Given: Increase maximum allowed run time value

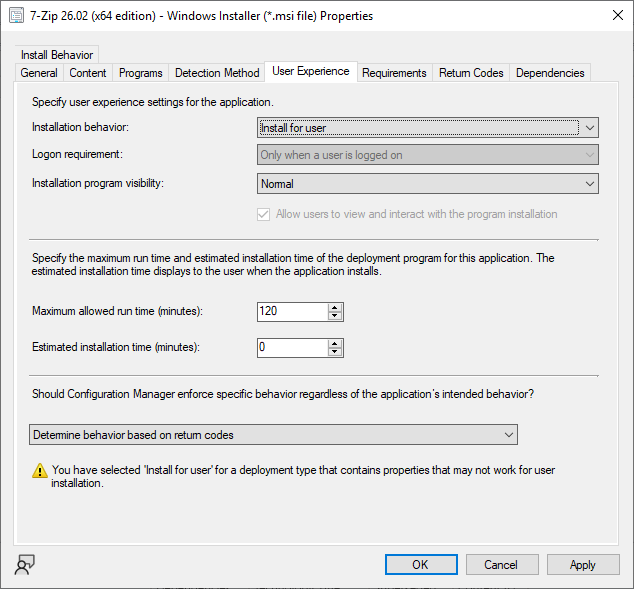Looking at the screenshot, I should 335,308.
